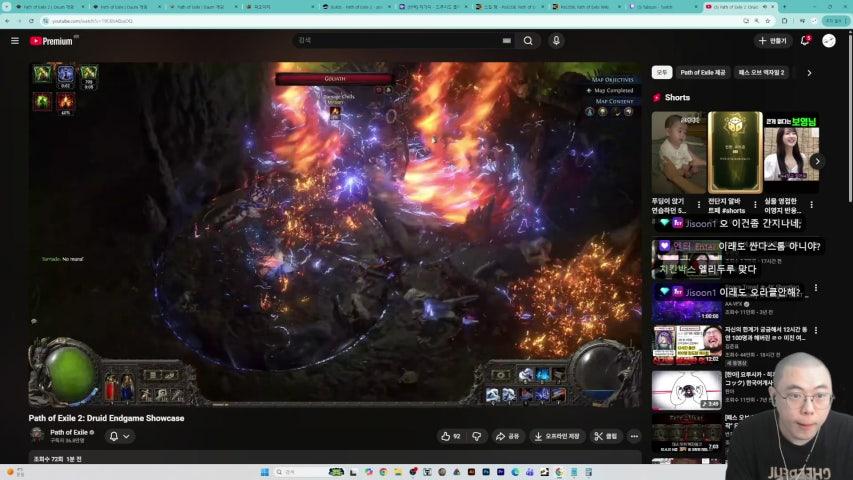Switch to the Twitch browser tab

(661, 7)
